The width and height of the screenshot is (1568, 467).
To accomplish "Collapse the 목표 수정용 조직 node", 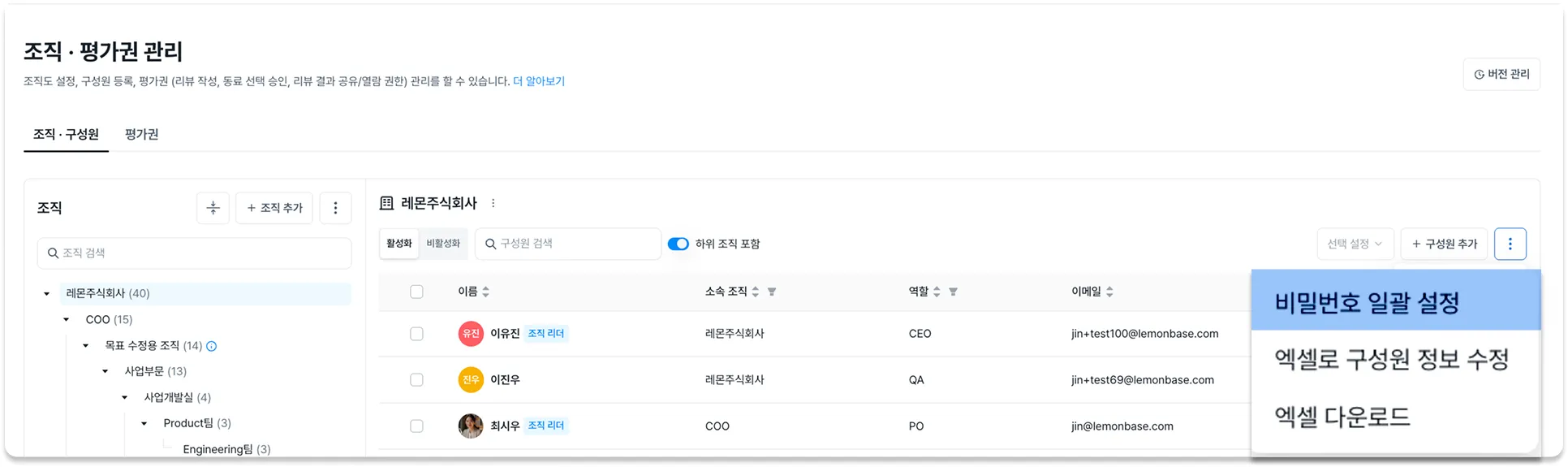I will point(86,346).
